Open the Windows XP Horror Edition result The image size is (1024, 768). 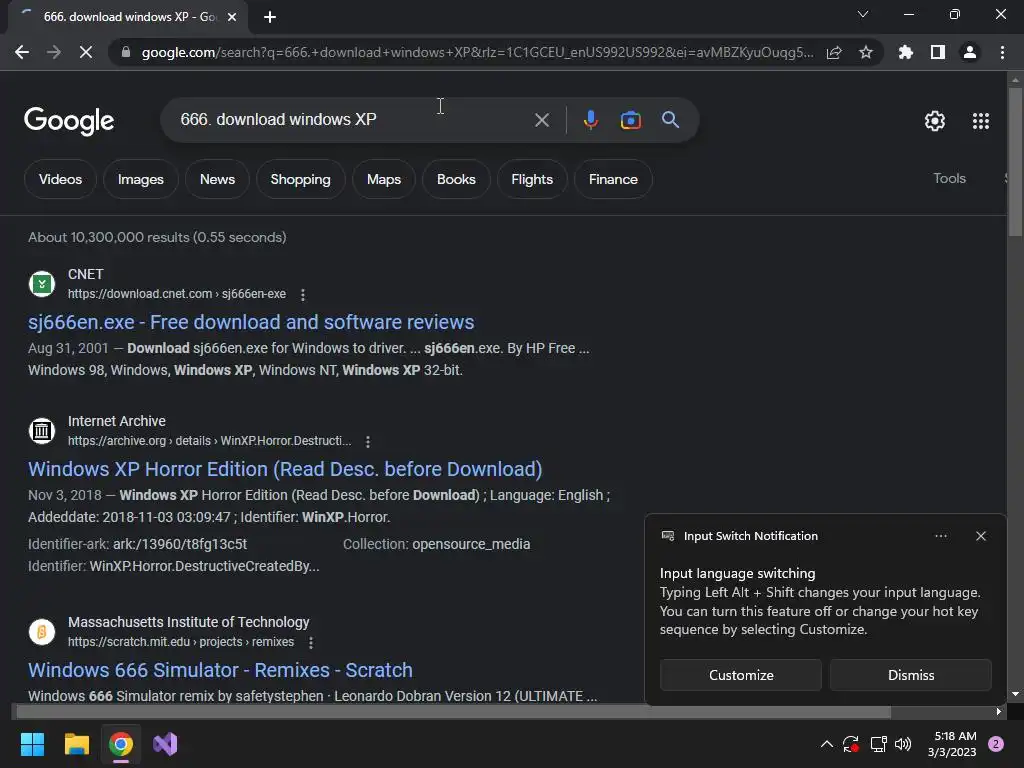(x=285, y=469)
